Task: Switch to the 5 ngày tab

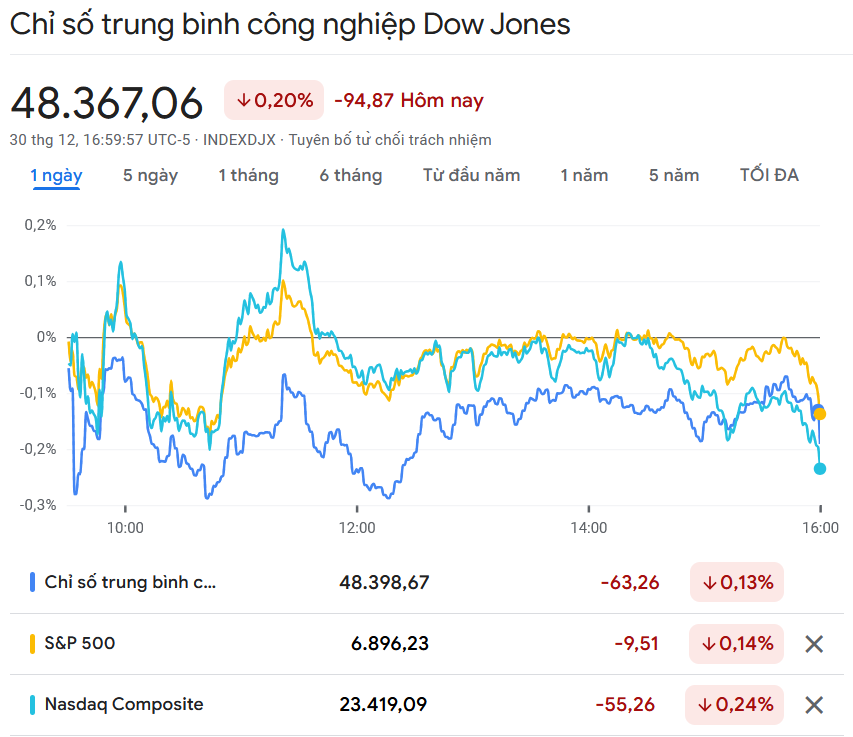Action: click(150, 176)
